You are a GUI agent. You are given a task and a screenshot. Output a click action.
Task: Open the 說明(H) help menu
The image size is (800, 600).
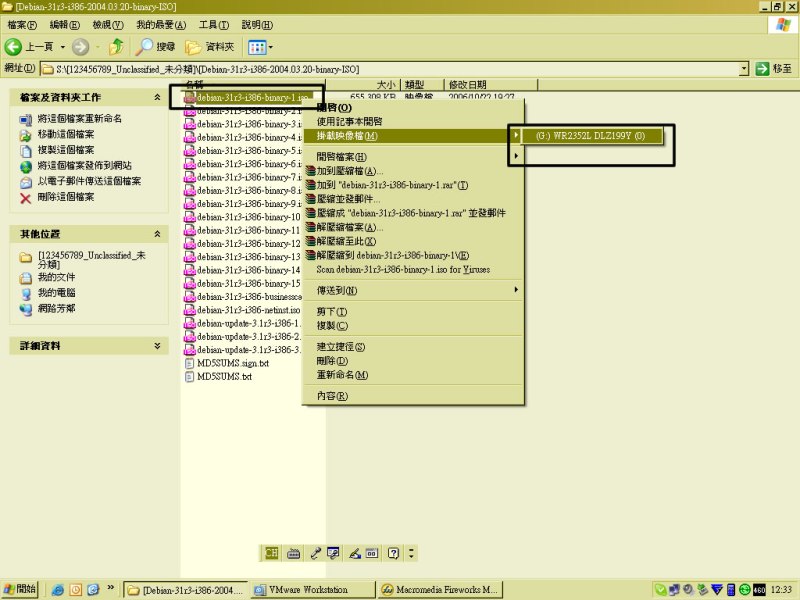[x=257, y=24]
